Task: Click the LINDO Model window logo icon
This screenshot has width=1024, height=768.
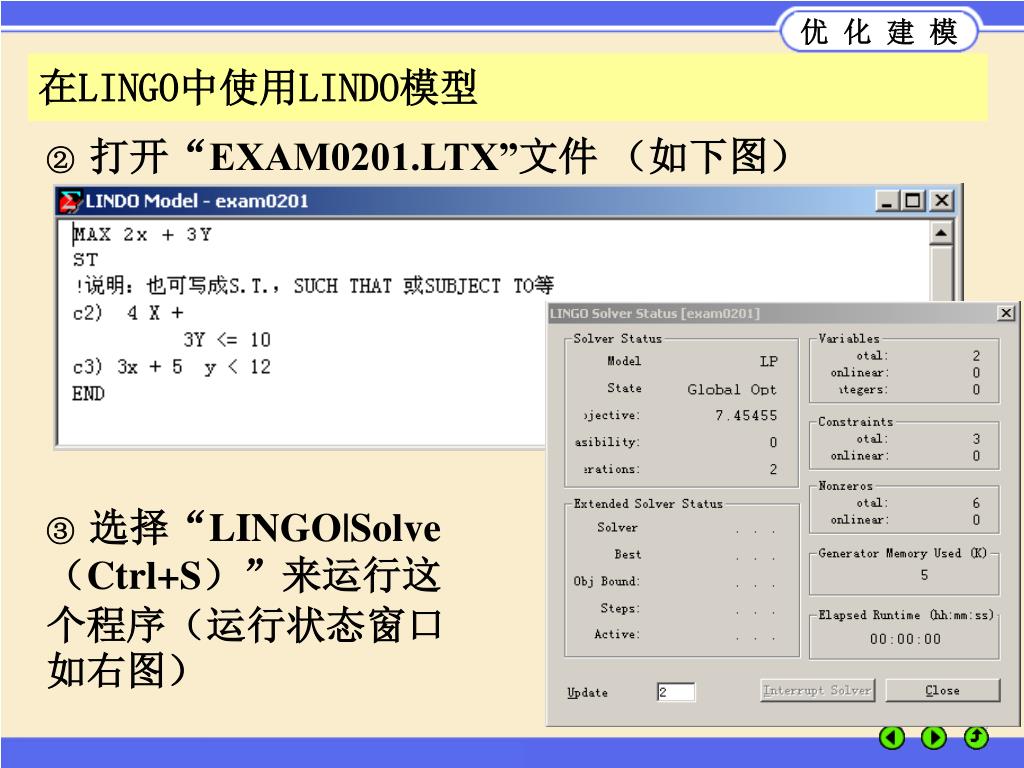Action: pyautogui.click(x=71, y=201)
